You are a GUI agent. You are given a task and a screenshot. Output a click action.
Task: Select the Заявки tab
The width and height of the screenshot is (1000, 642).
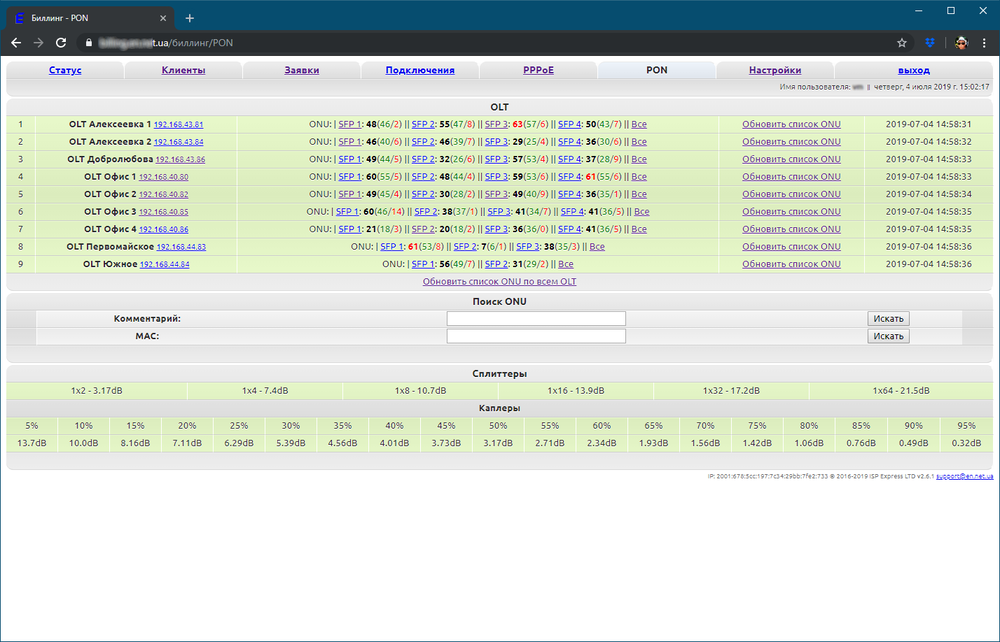click(x=301, y=70)
